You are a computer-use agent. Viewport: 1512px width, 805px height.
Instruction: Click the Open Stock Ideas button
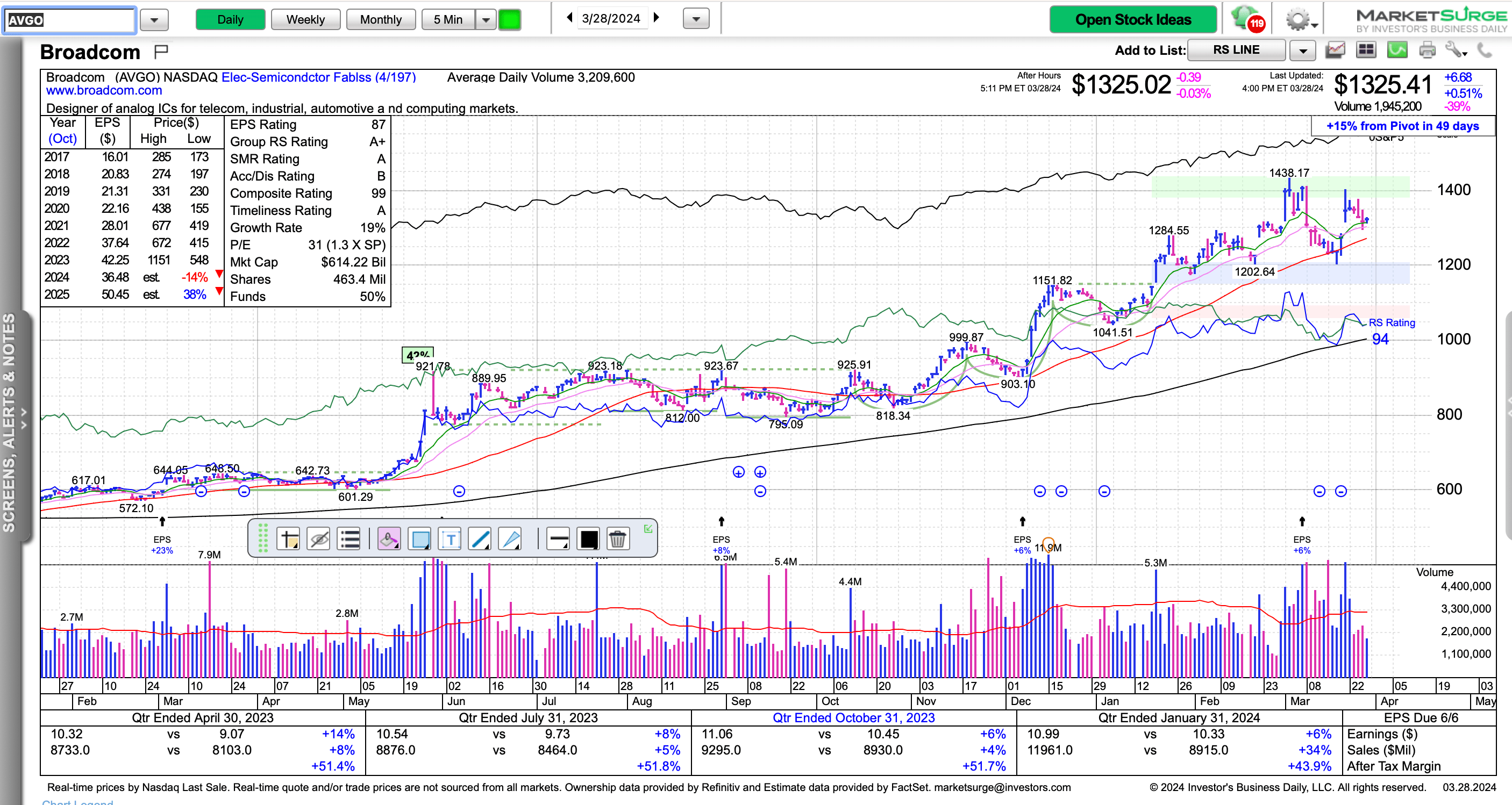pos(1132,19)
